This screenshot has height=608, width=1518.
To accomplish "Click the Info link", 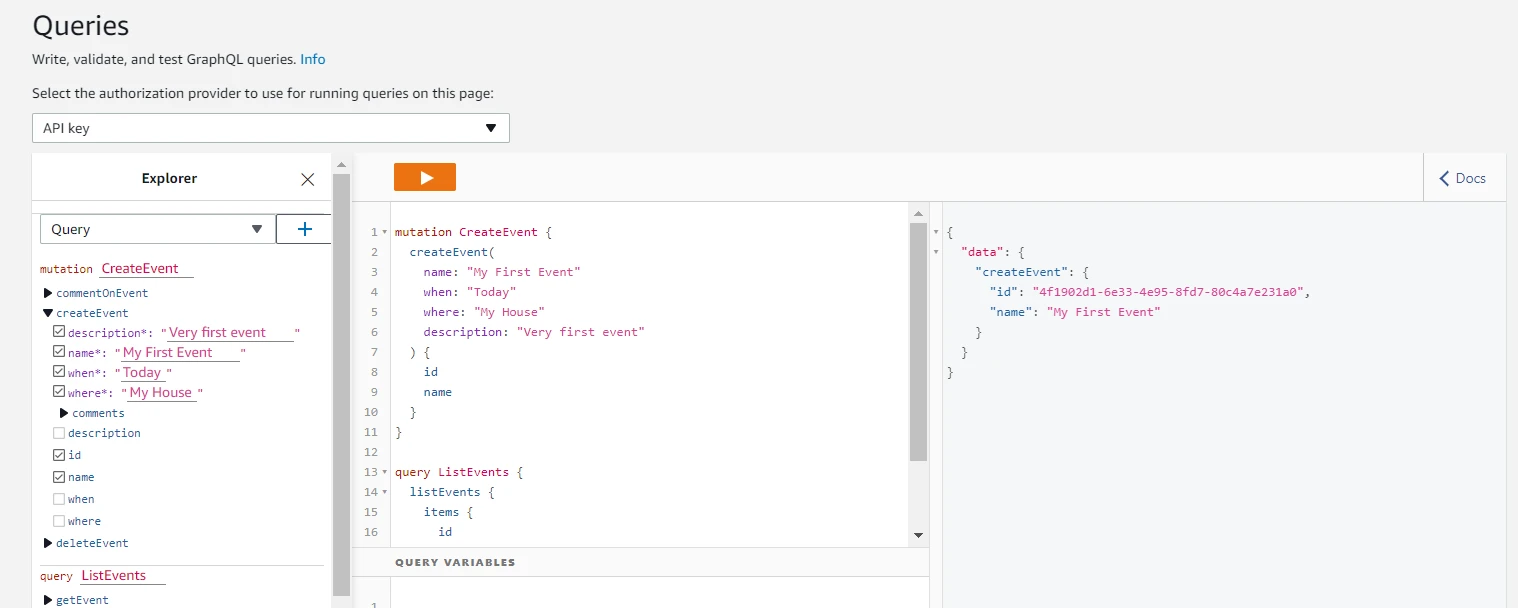I will 312,59.
